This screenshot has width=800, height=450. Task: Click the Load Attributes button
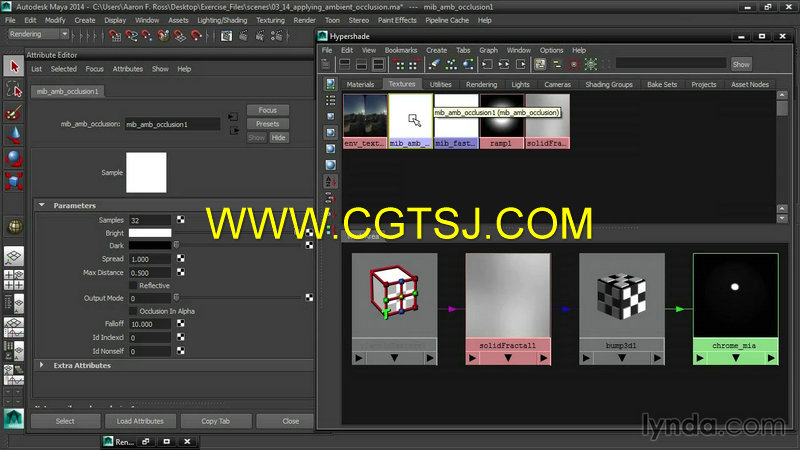click(140, 421)
